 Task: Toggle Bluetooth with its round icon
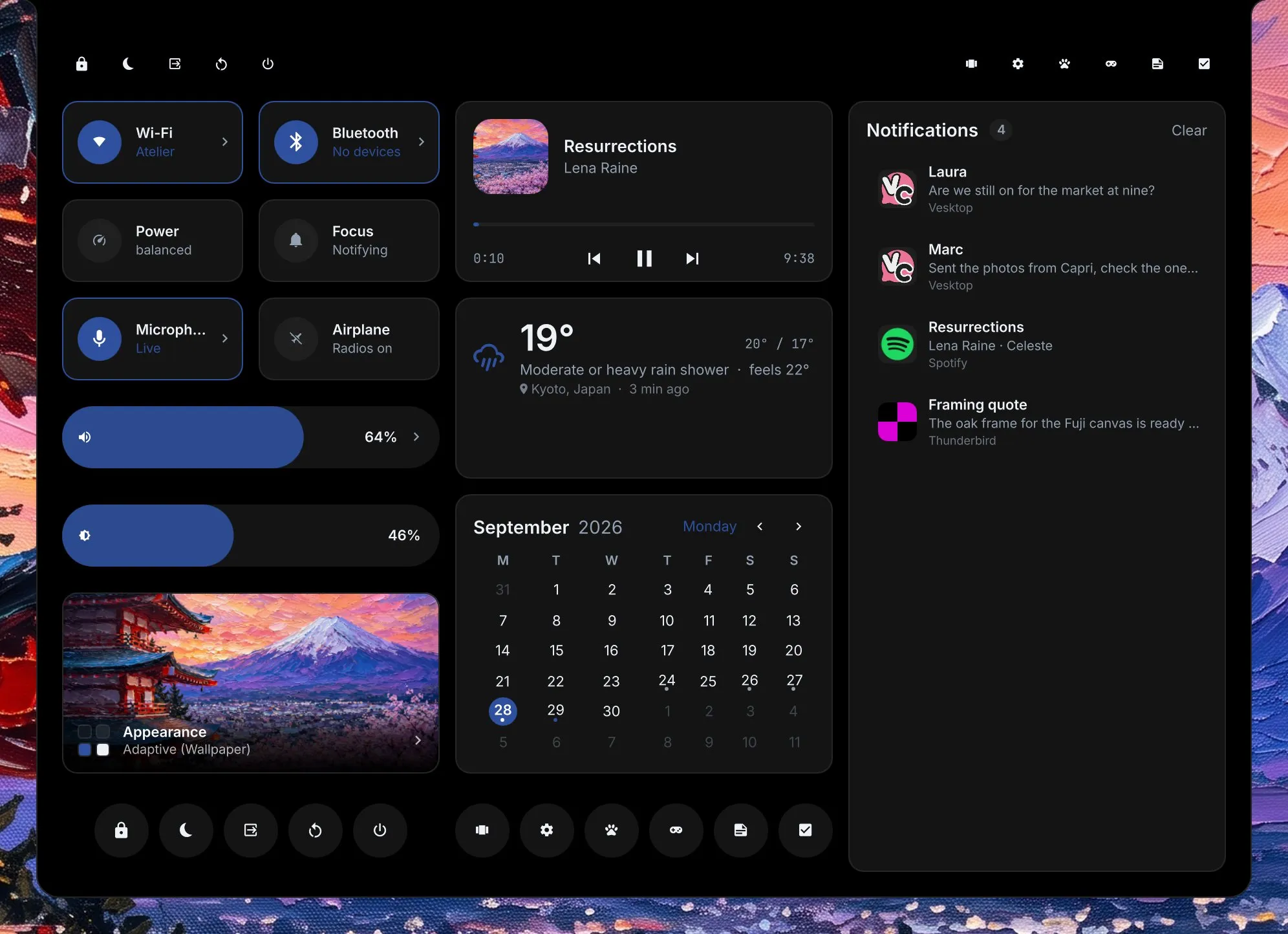tap(296, 142)
